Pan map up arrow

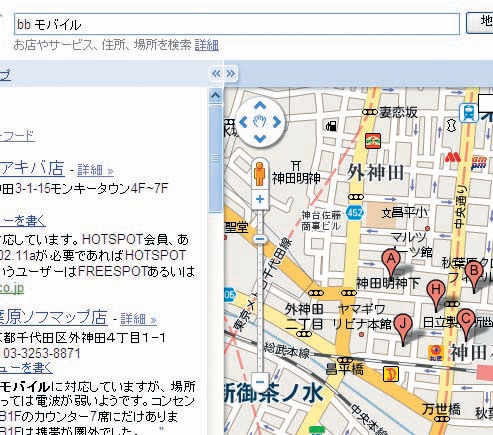pyautogui.click(x=260, y=106)
